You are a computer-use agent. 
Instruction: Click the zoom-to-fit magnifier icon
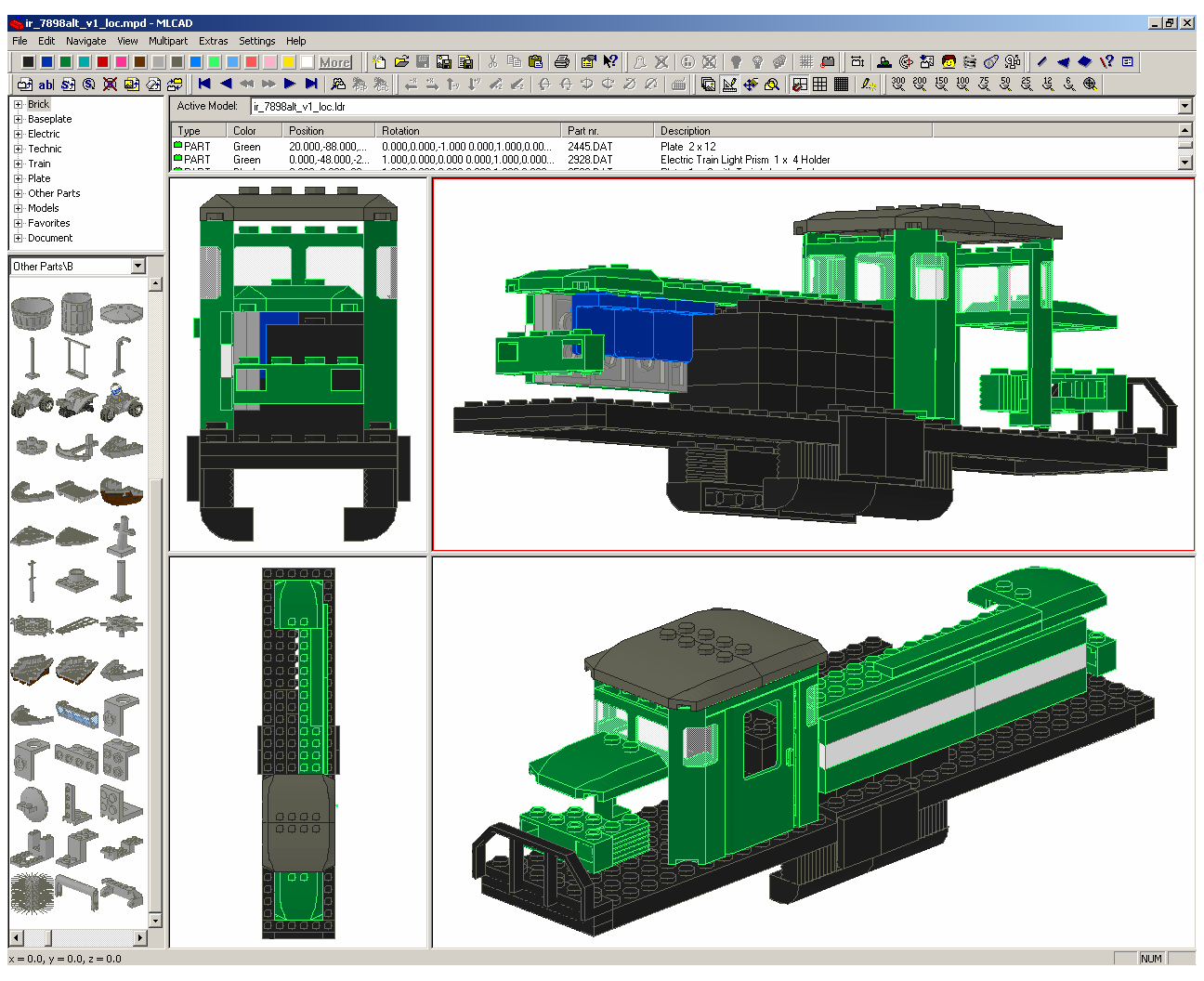(1091, 84)
